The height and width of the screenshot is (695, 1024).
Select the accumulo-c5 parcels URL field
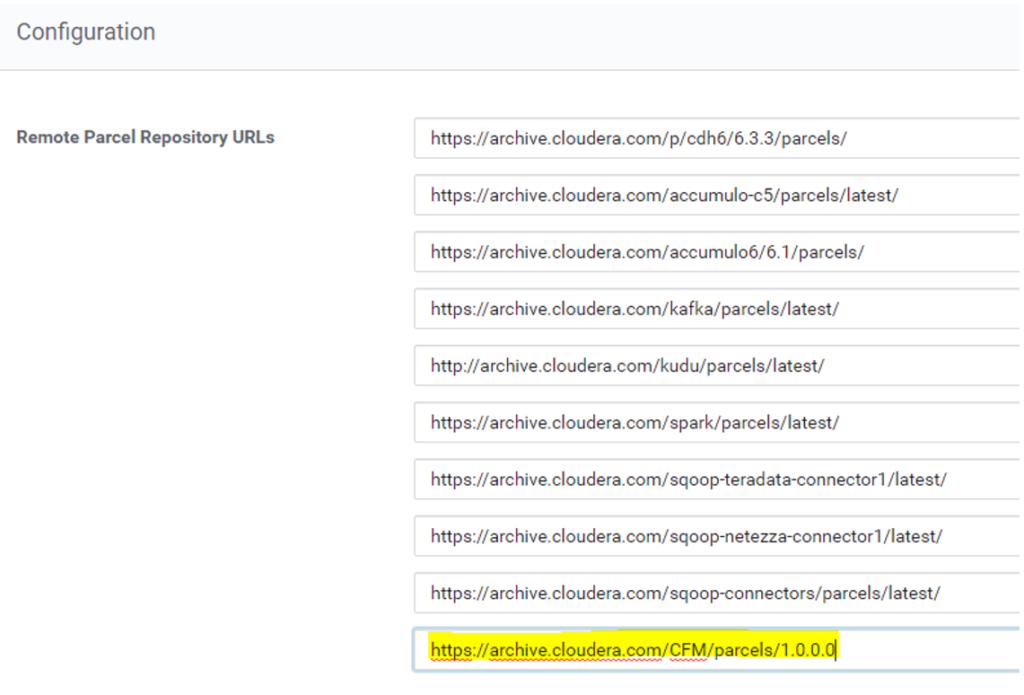tap(717, 195)
